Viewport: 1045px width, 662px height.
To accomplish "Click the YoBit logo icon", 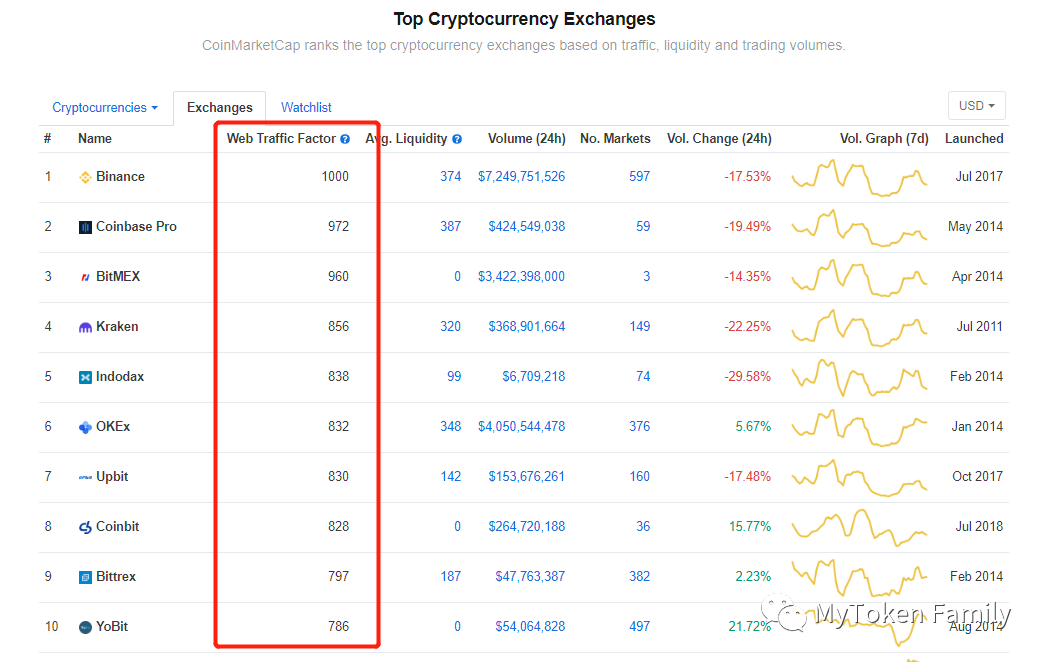I will pyautogui.click(x=85, y=627).
